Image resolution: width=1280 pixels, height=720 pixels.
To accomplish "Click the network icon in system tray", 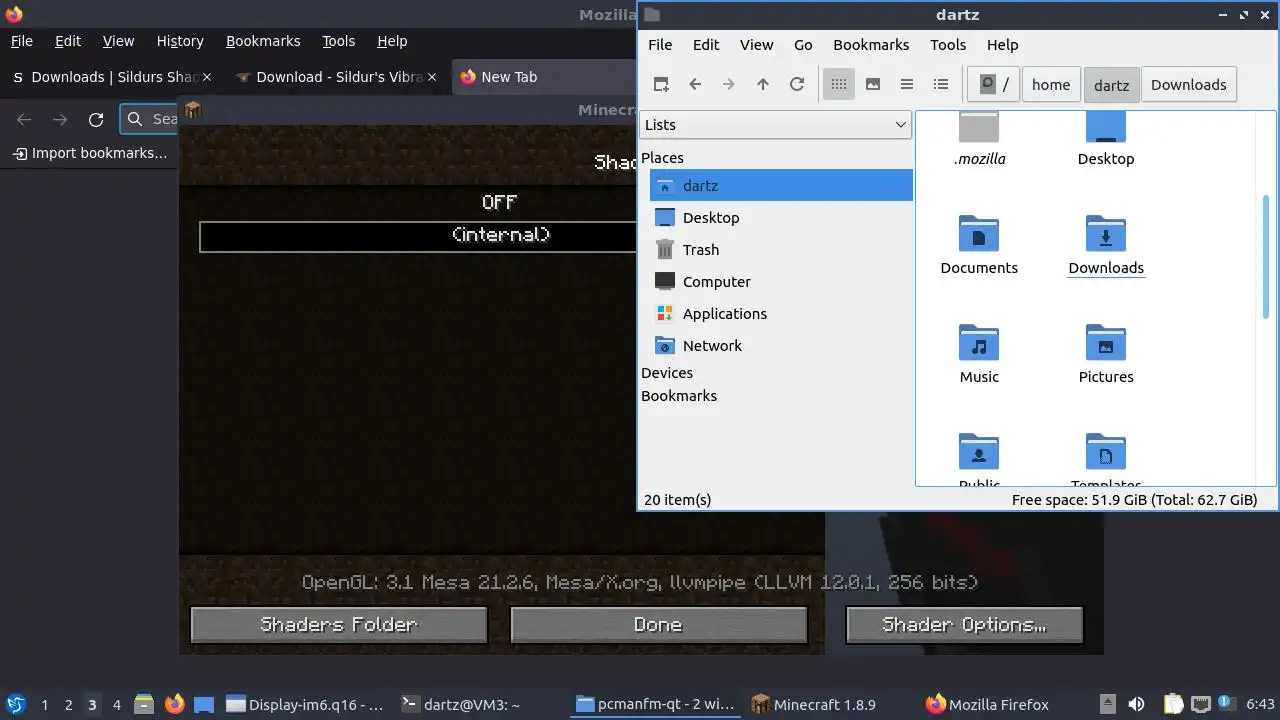I will pos(1201,705).
